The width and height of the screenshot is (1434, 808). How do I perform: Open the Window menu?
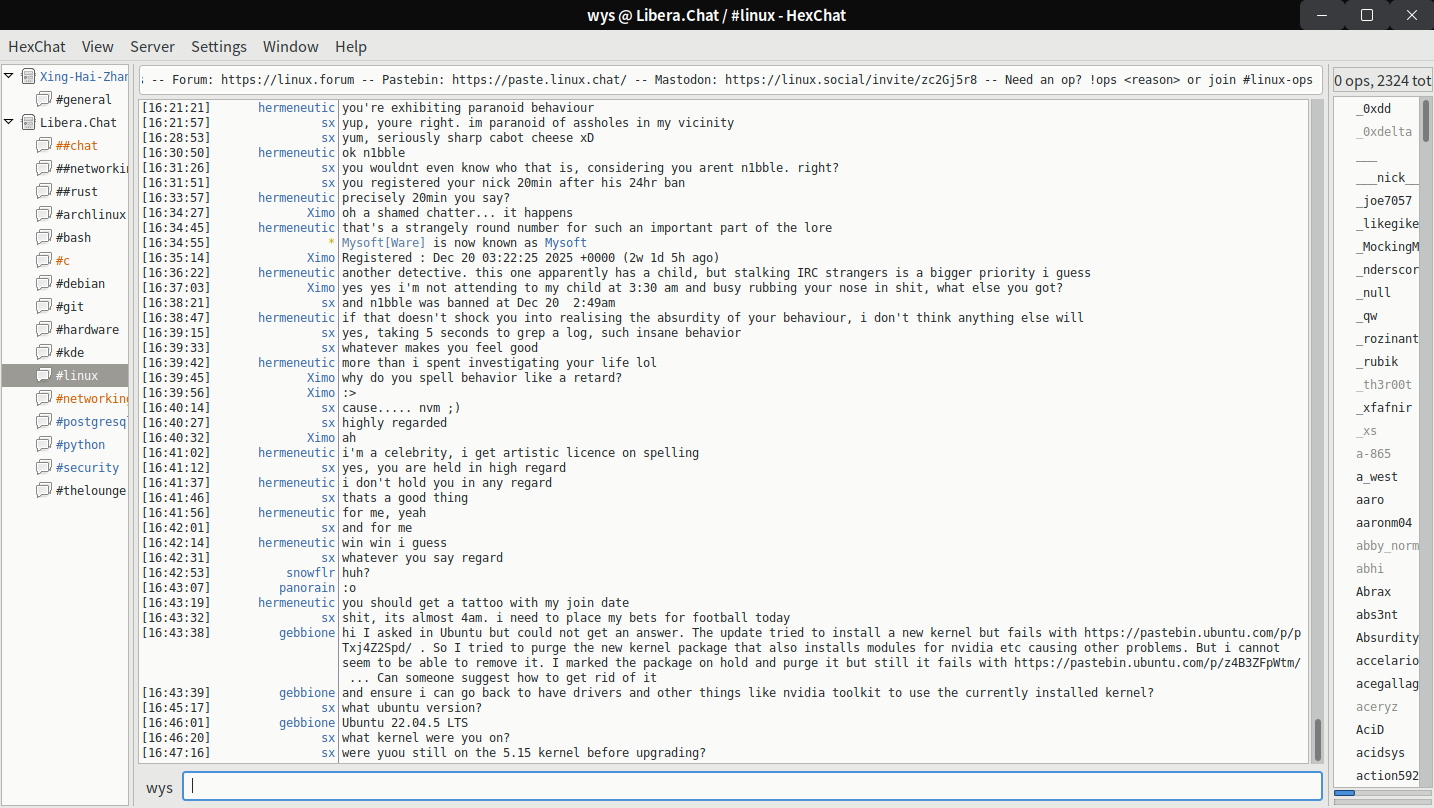click(290, 46)
